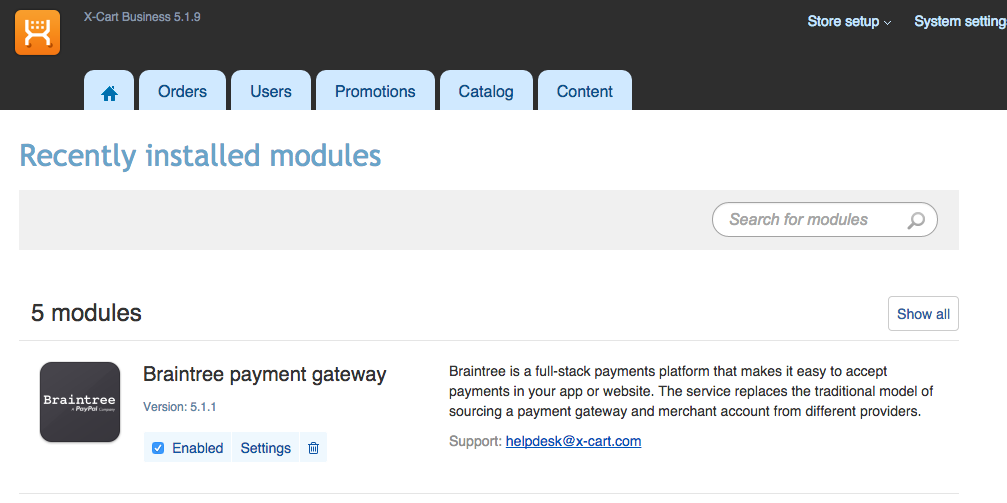Click the X-Cart Business 5.1.9 label
This screenshot has height=503, width=1007.
coord(142,17)
